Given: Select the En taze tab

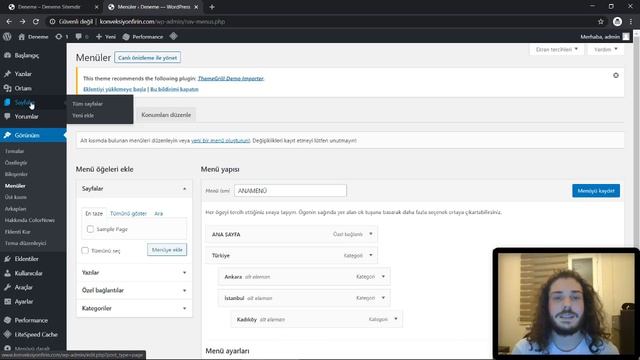Looking at the screenshot, I should 94,213.
